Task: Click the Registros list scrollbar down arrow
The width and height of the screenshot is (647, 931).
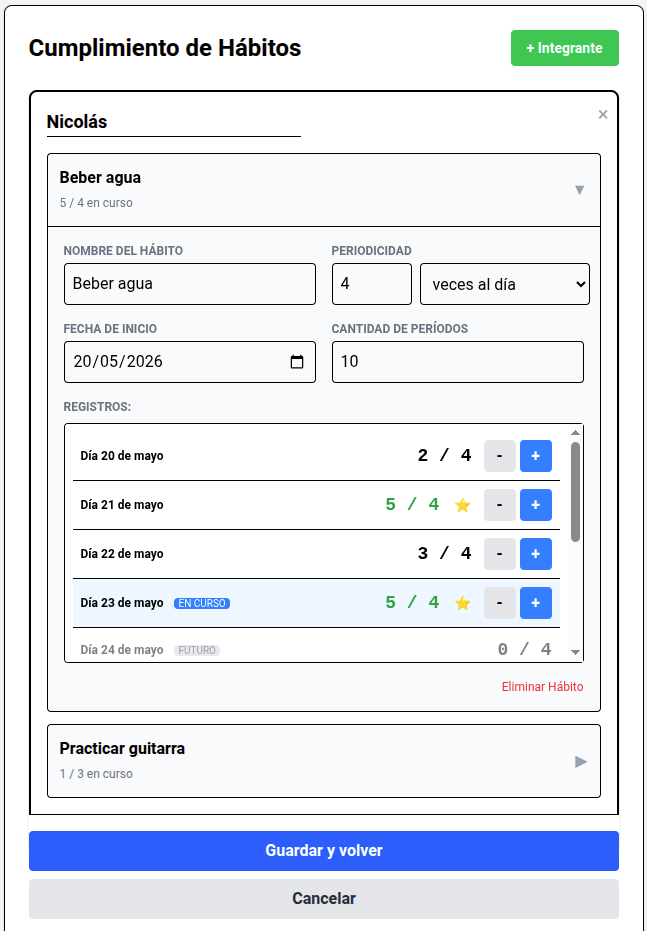Action: tap(575, 652)
